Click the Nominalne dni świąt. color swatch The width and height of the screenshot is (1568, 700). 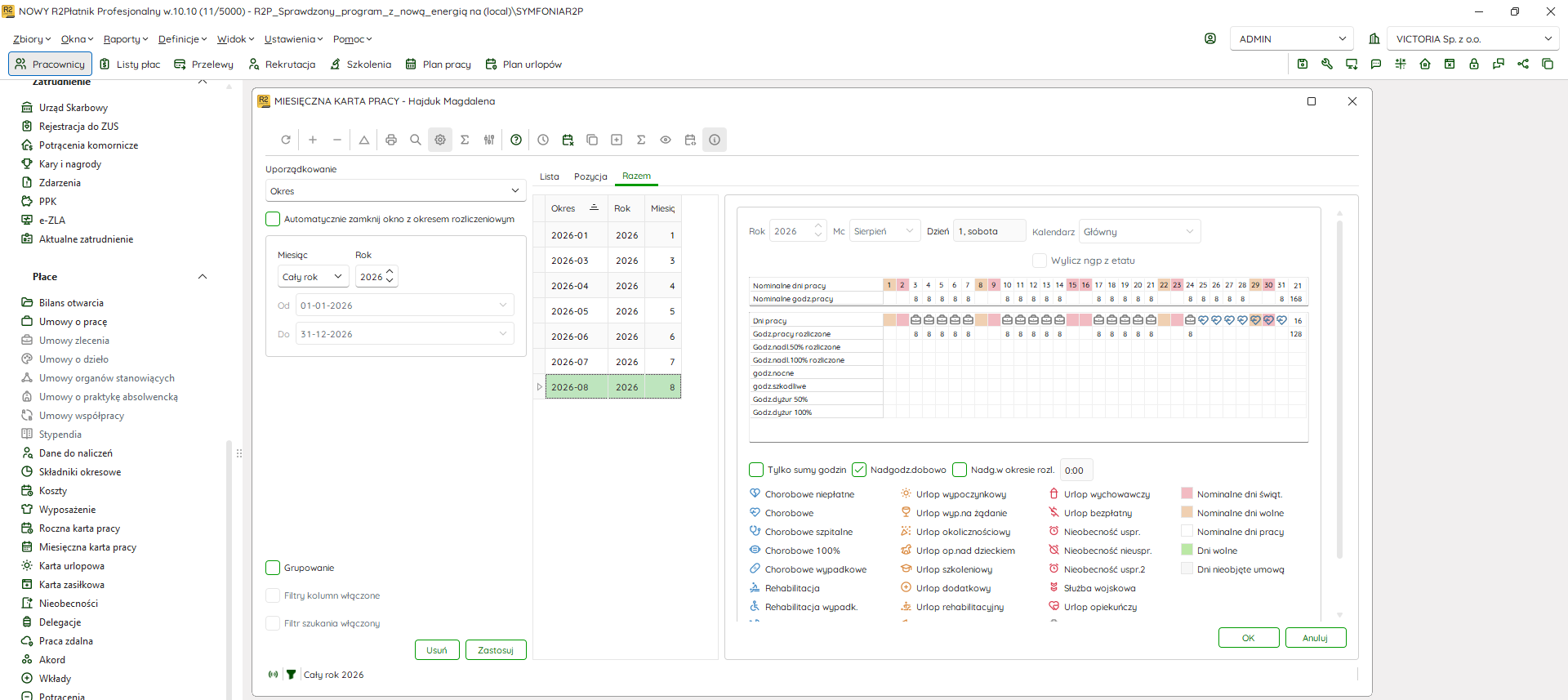tap(1187, 493)
